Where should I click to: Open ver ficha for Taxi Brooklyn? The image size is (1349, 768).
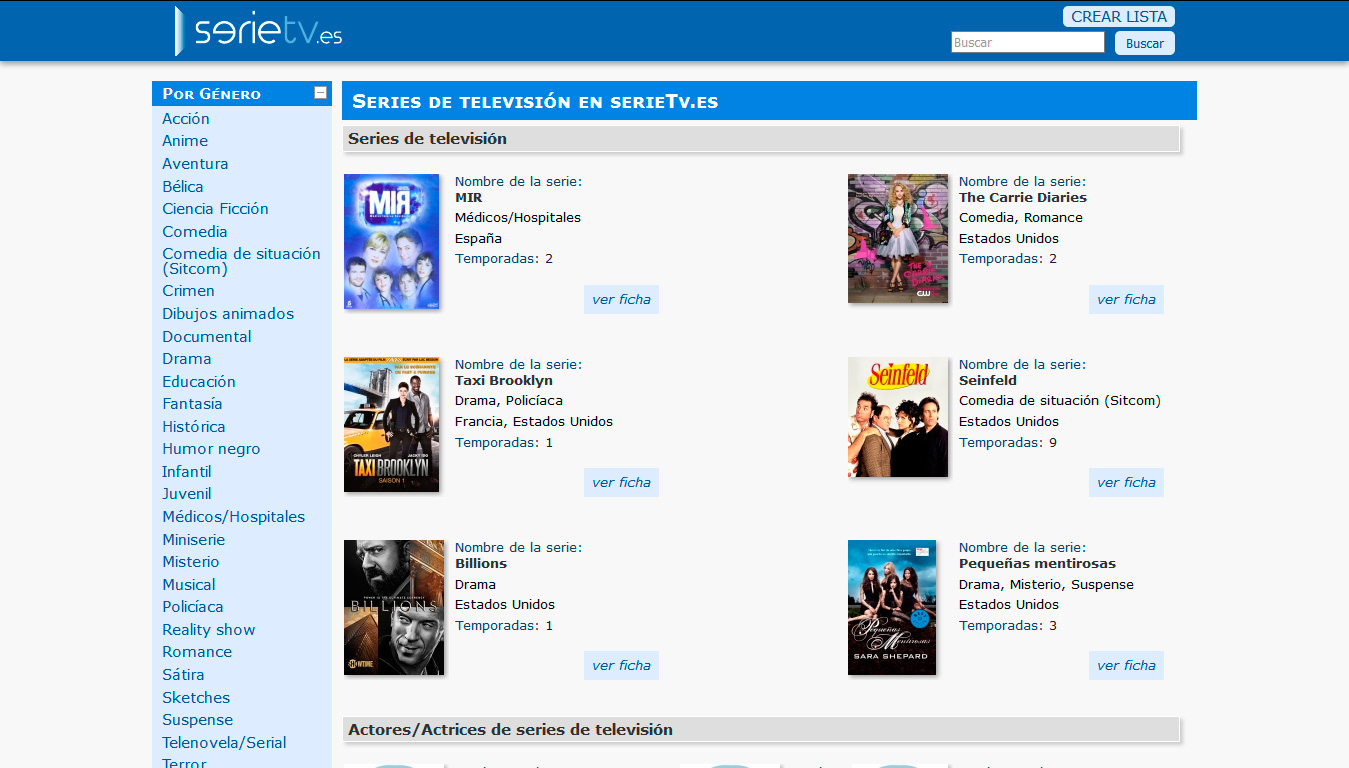621,482
